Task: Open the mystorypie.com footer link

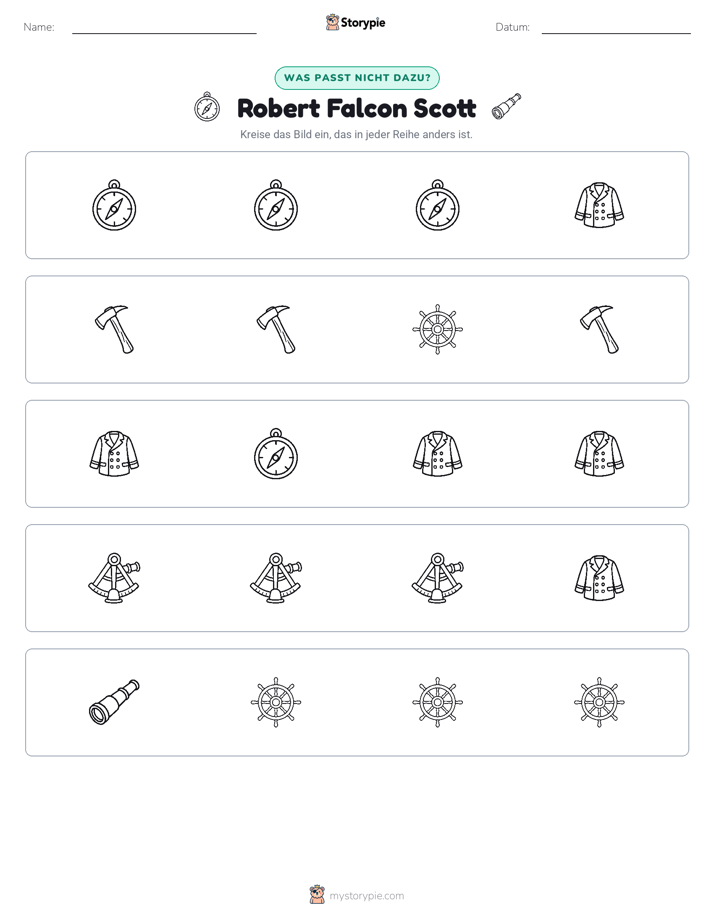Action: 366,896
